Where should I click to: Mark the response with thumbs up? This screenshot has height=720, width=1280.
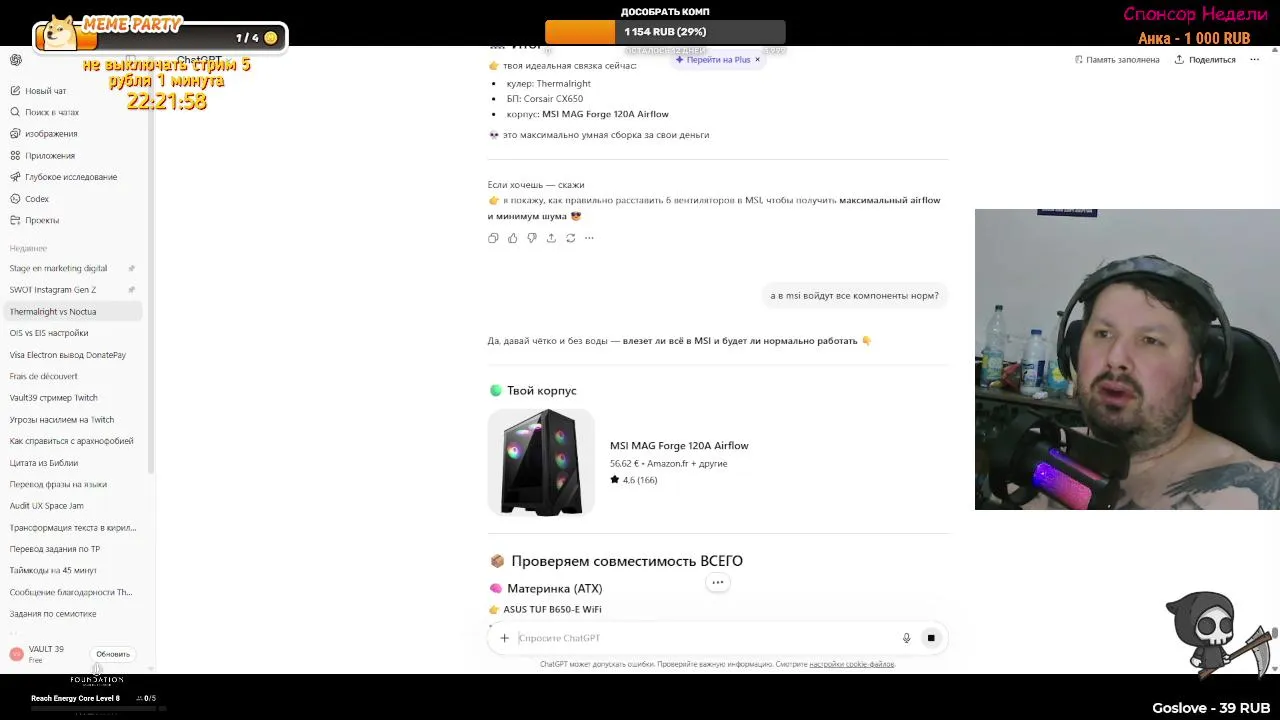tap(513, 238)
